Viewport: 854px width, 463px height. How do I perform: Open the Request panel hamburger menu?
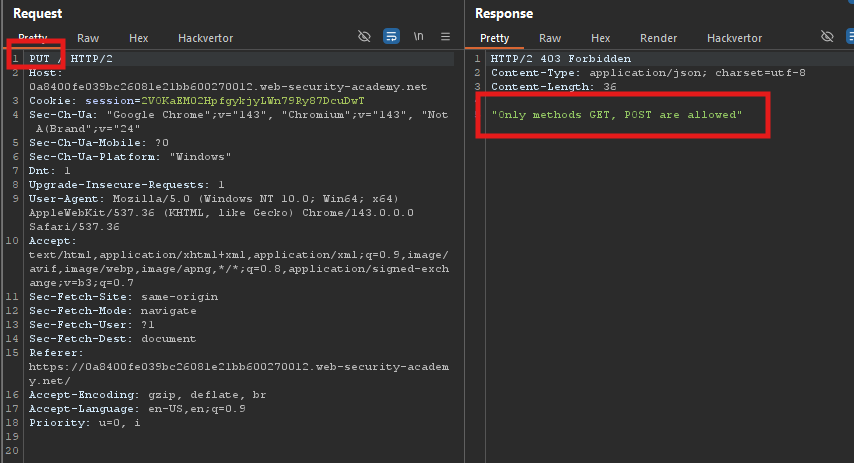tap(446, 36)
